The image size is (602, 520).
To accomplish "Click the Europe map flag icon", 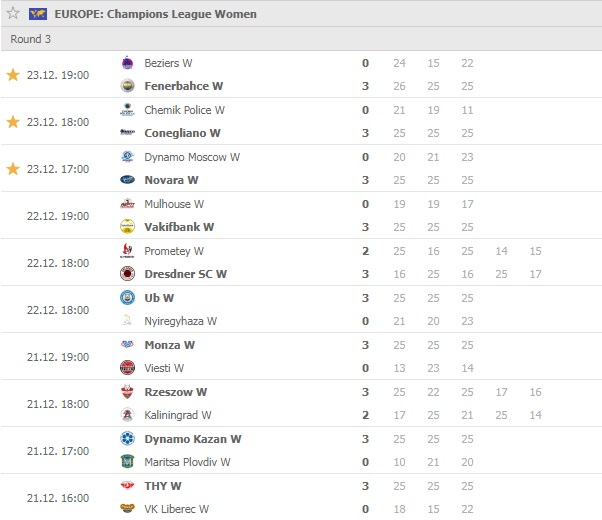I will 38,14.
